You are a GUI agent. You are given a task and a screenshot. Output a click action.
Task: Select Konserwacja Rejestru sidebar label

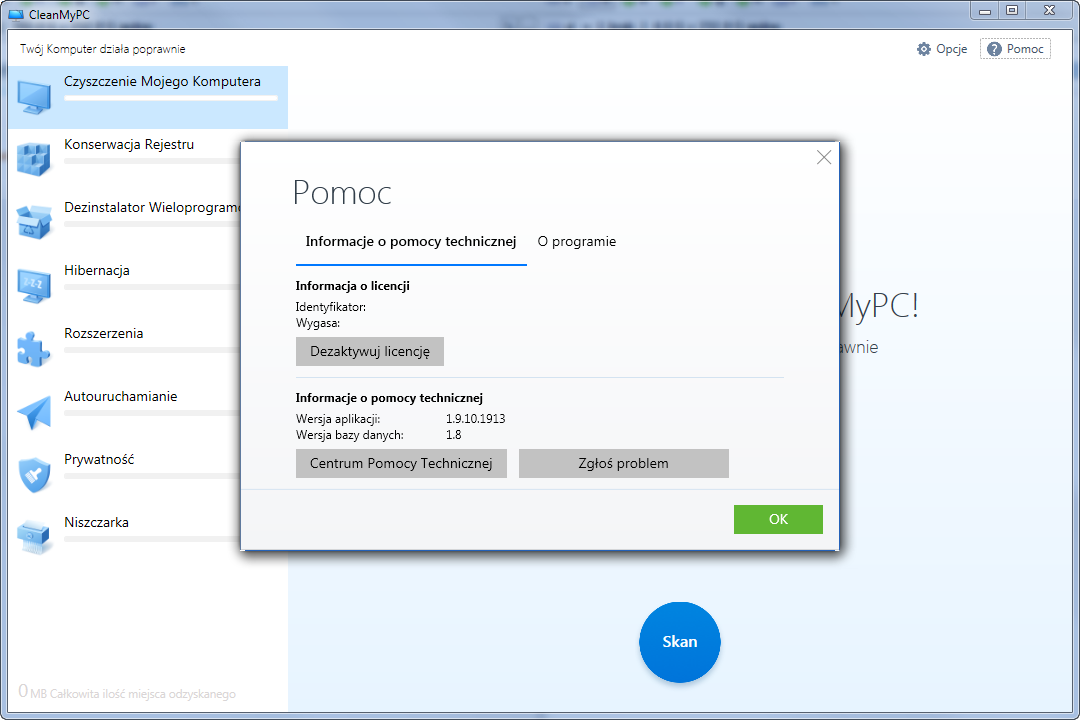tap(129, 145)
